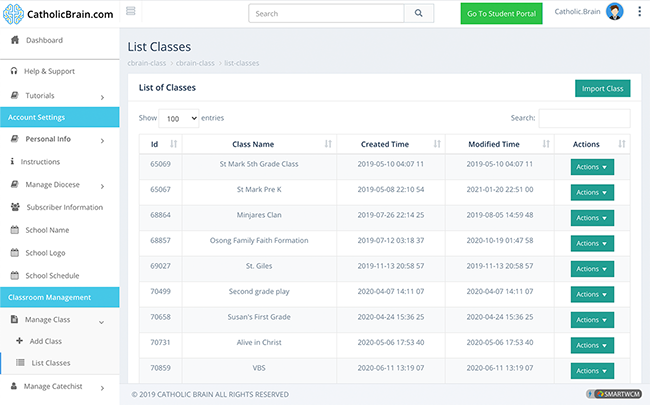Open Actions dropdown for St Mark Pre K
Viewport: 650px width, 405px height.
pos(592,192)
